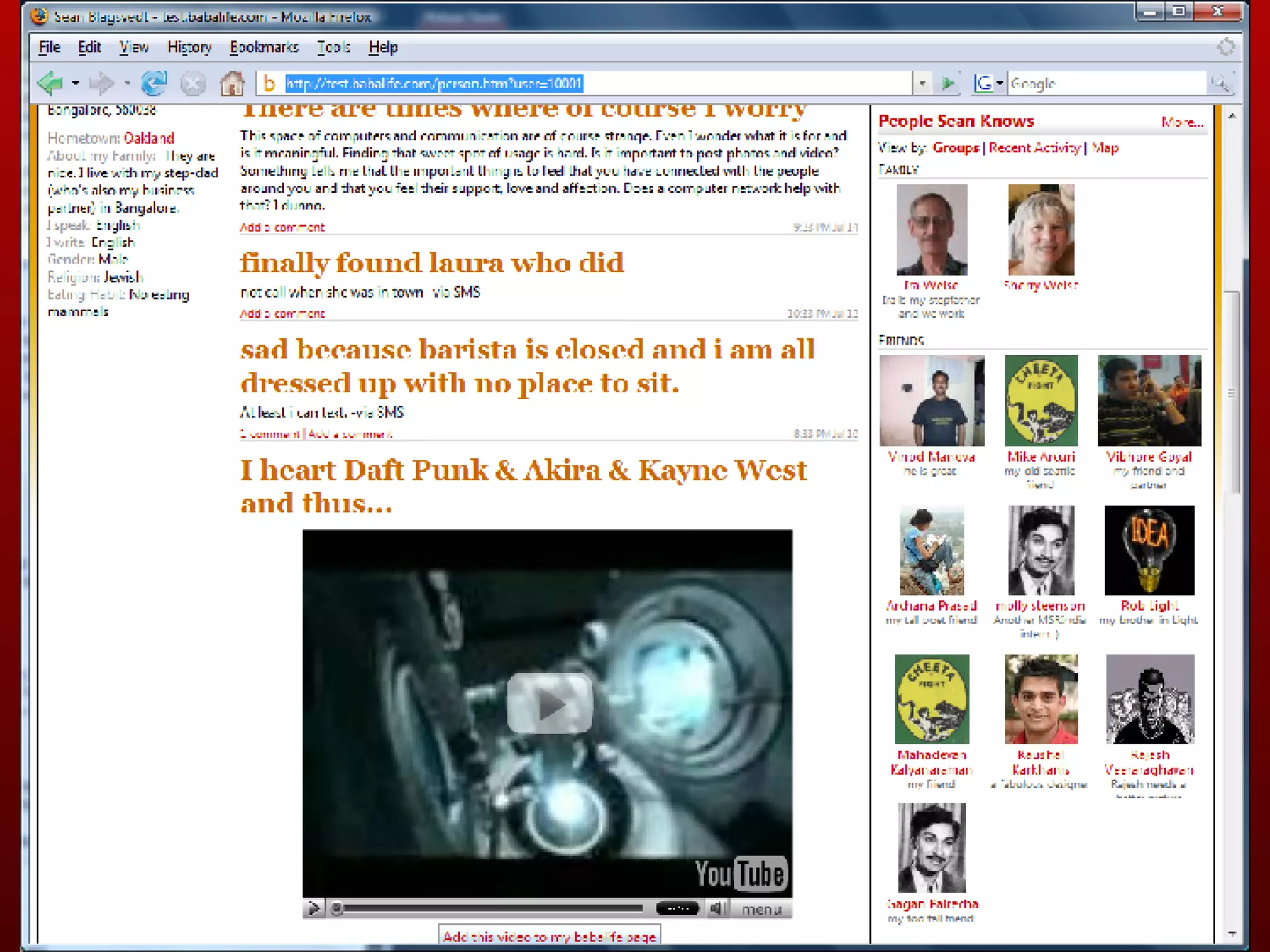Mute the video with the speaker icon
This screenshot has height=952, width=1270.
(x=717, y=909)
